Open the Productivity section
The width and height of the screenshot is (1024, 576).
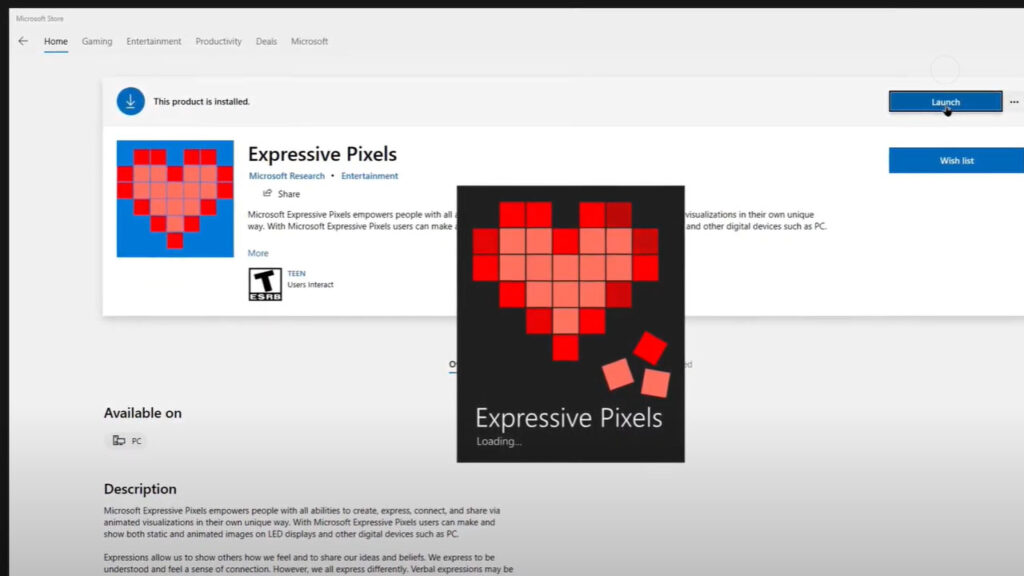pyautogui.click(x=218, y=41)
